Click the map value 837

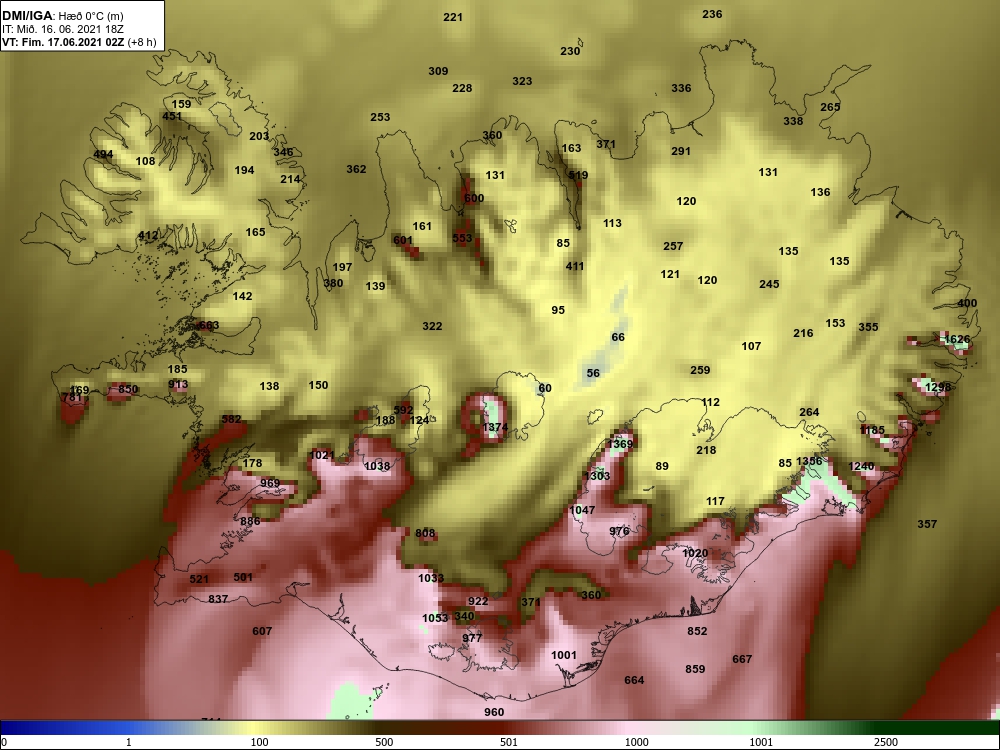(x=218, y=599)
